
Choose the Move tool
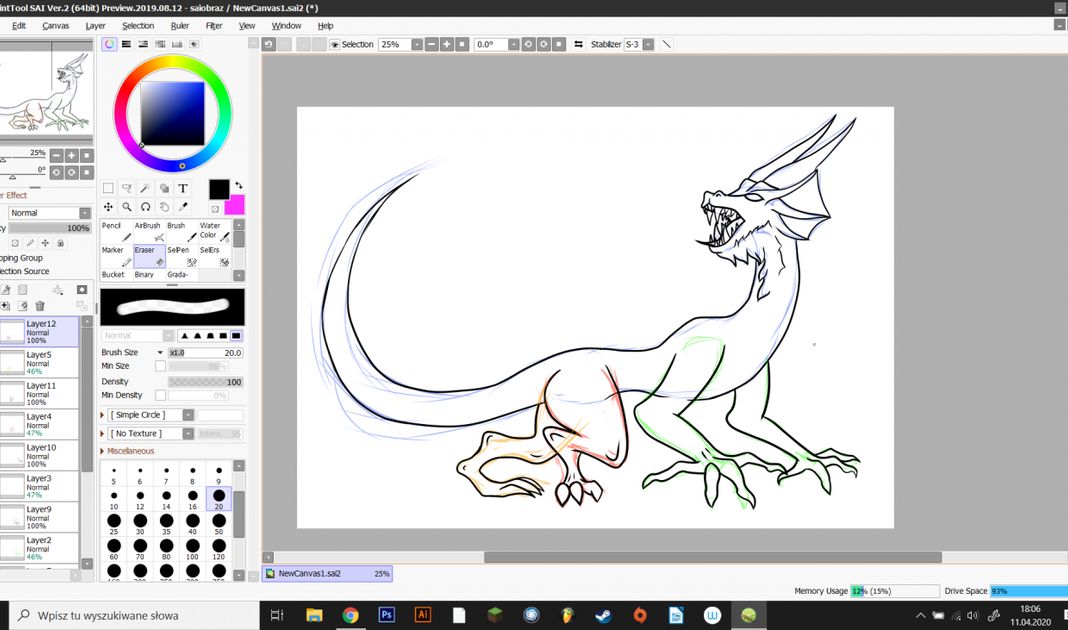[x=108, y=207]
